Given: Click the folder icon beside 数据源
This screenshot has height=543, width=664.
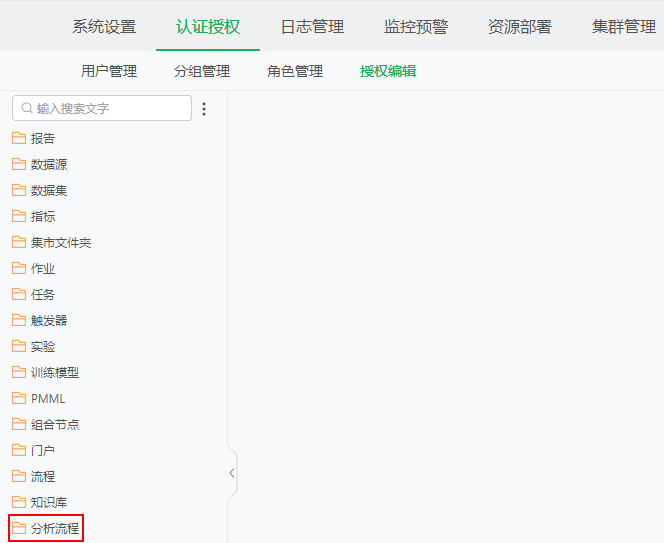Looking at the screenshot, I should [x=19, y=164].
